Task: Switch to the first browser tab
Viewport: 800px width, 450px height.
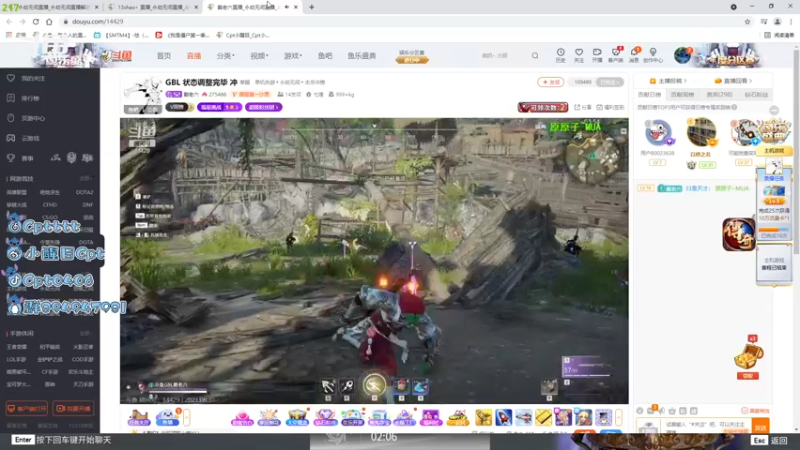Action: click(x=50, y=7)
